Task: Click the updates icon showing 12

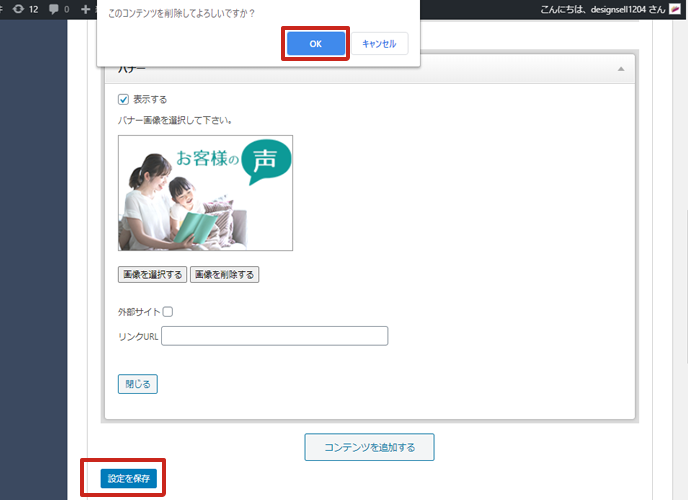Action: (18, 9)
